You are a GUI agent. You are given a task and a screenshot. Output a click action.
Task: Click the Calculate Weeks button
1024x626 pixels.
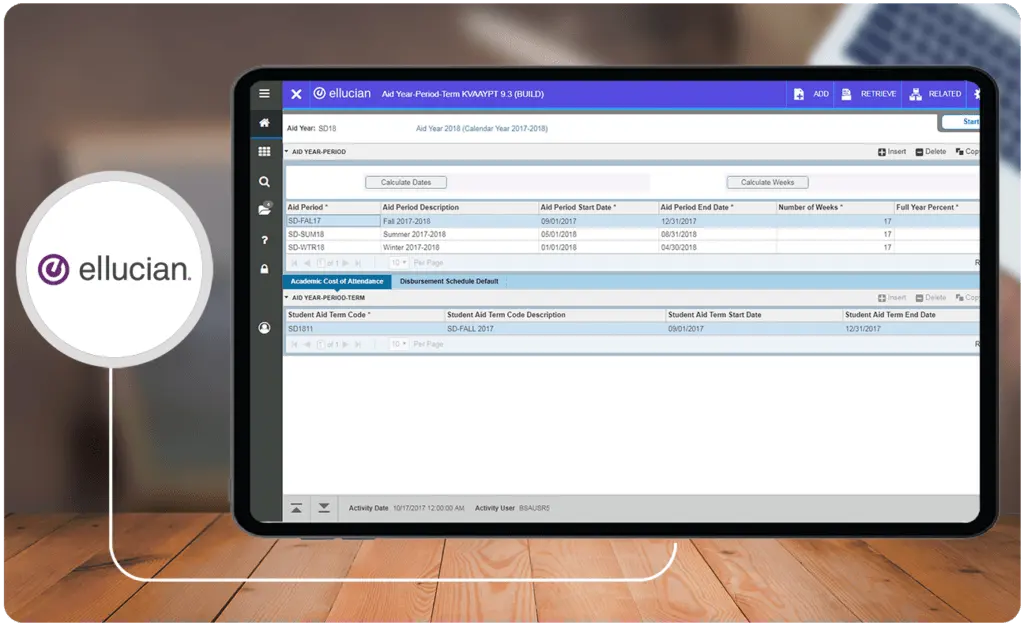point(767,182)
